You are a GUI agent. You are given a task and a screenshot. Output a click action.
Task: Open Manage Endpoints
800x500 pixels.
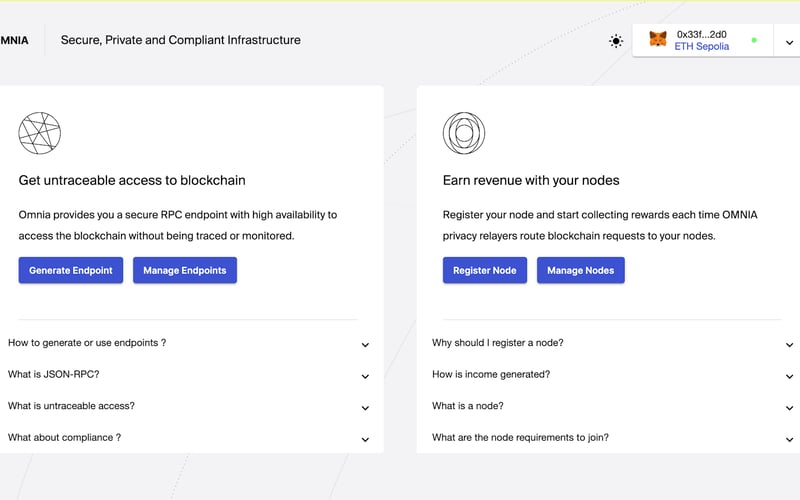pos(185,270)
